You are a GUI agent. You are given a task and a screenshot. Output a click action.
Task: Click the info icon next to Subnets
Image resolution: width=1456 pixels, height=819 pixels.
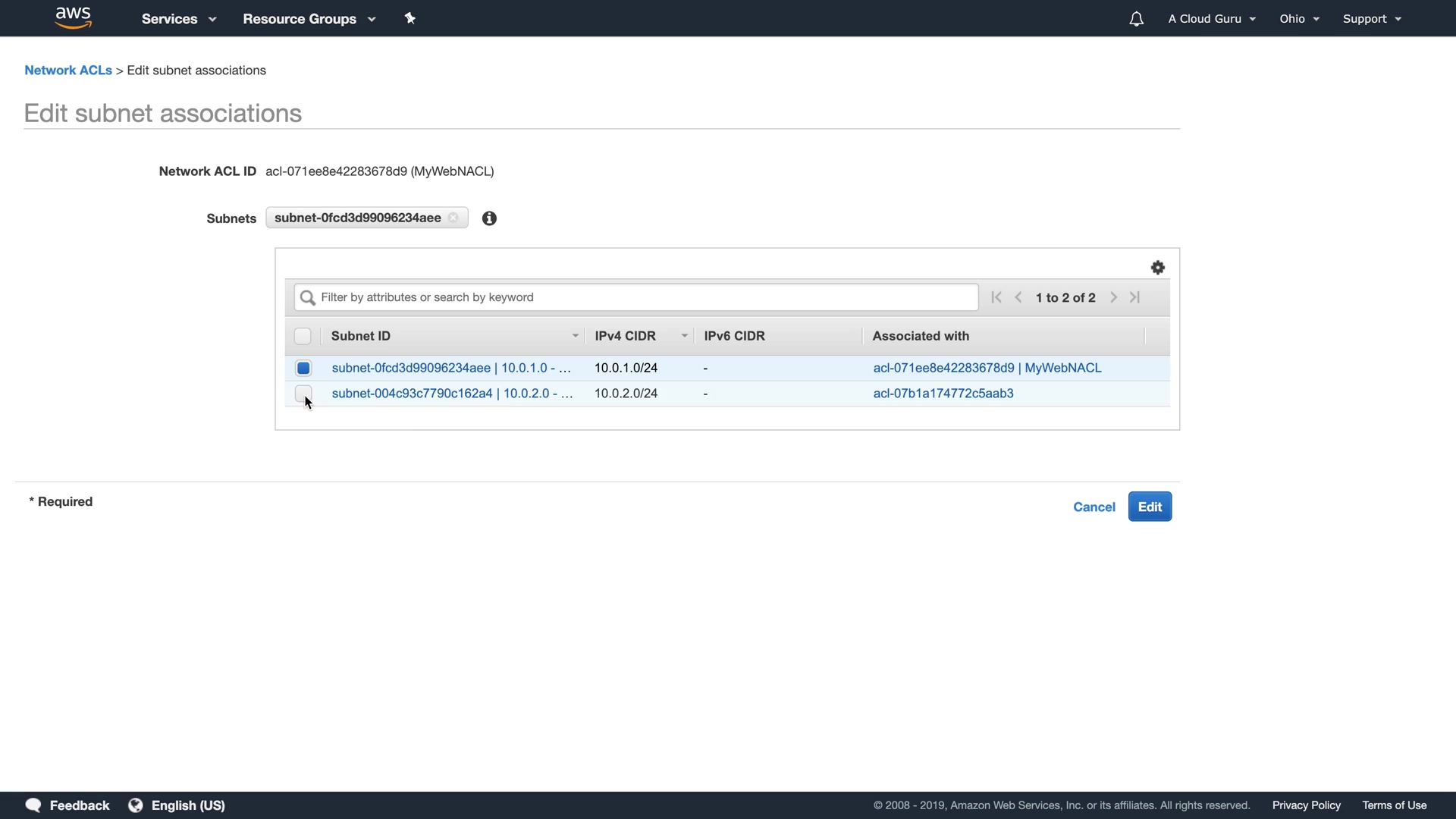pyautogui.click(x=489, y=218)
